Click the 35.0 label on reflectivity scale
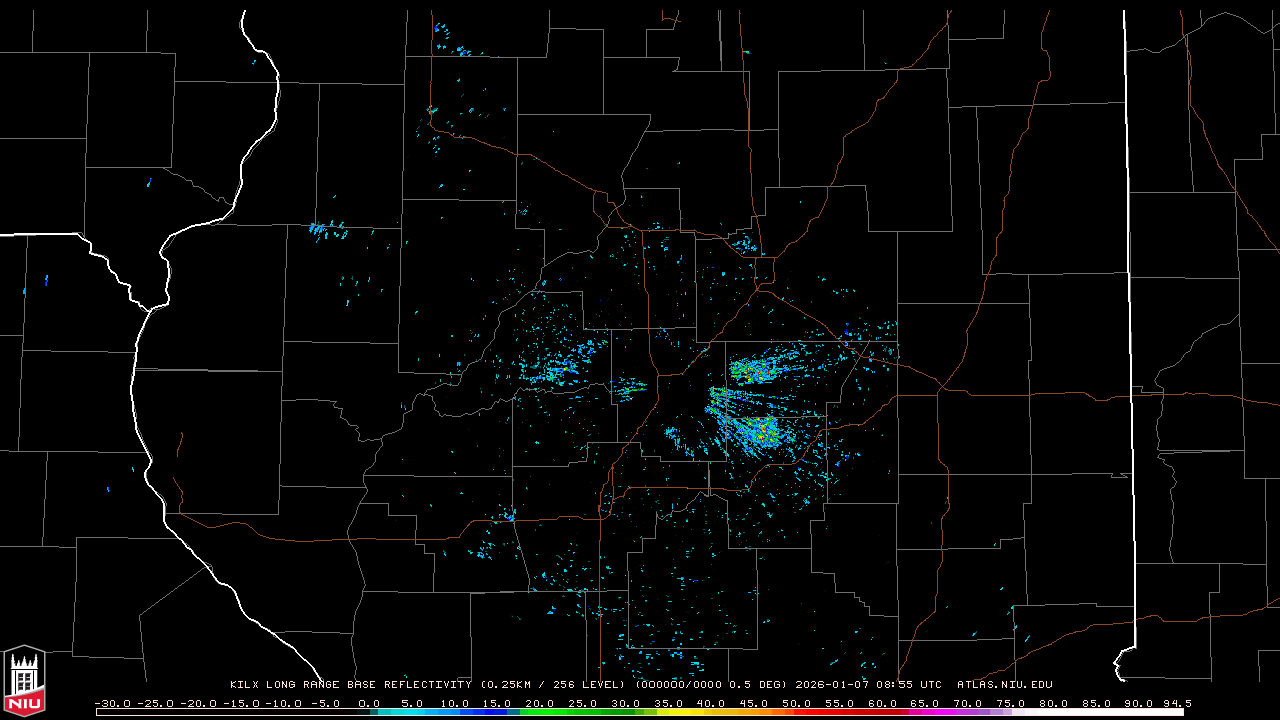This screenshot has width=1280, height=720. 668,703
